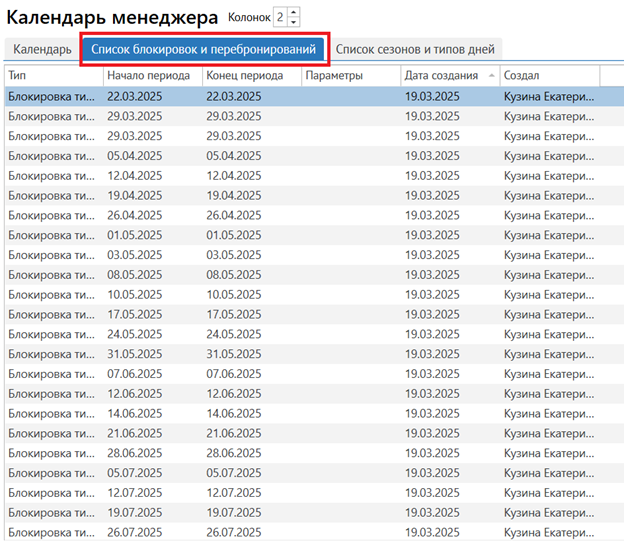The height and width of the screenshot is (547, 624).
Task: Open the Список блокировок и перебронирований tab
Action: point(203,49)
